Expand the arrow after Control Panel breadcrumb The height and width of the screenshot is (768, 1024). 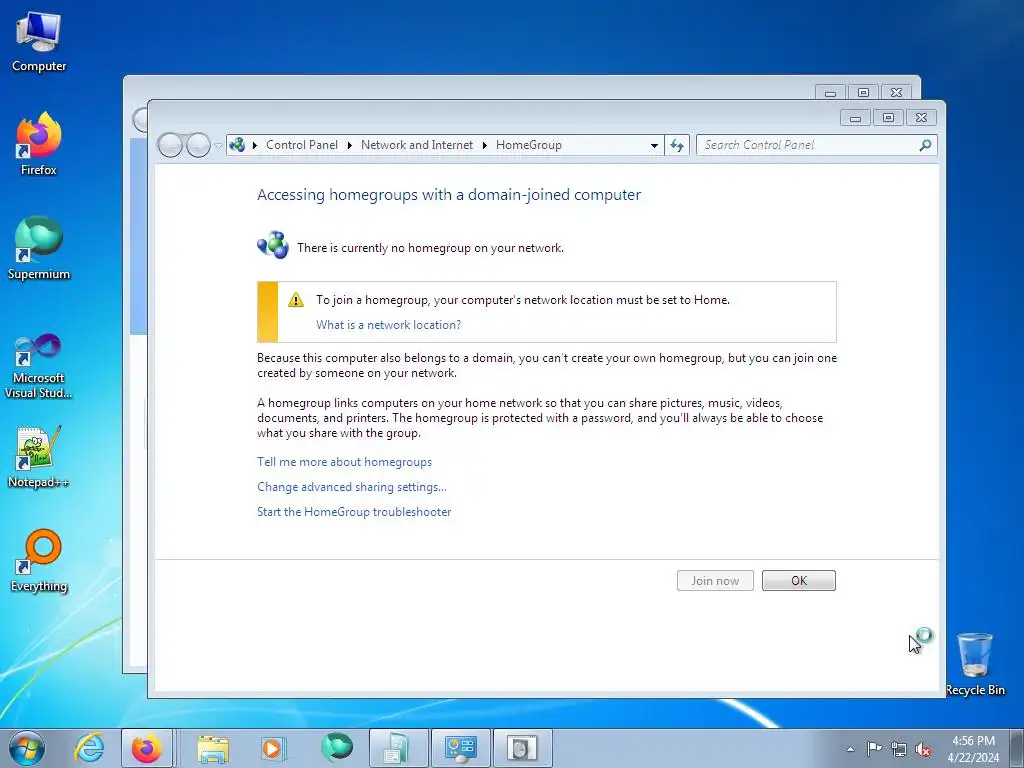[349, 145]
